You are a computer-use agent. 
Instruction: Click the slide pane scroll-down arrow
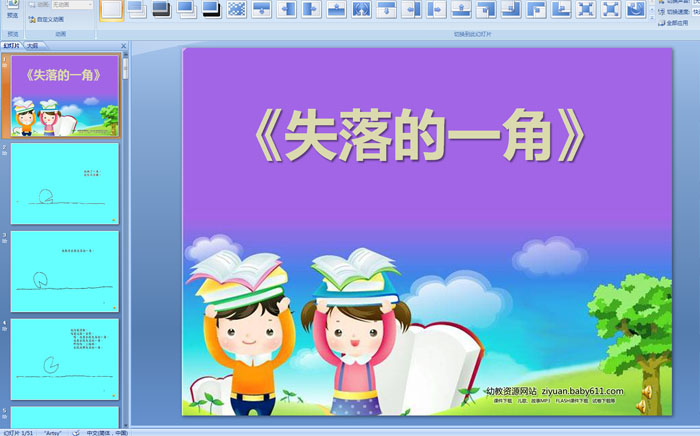(x=125, y=425)
